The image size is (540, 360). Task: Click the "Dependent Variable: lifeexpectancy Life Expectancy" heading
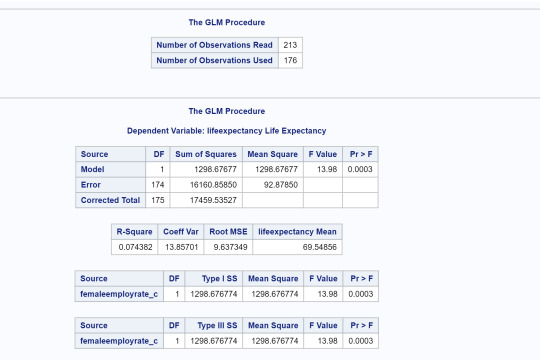coord(226,131)
